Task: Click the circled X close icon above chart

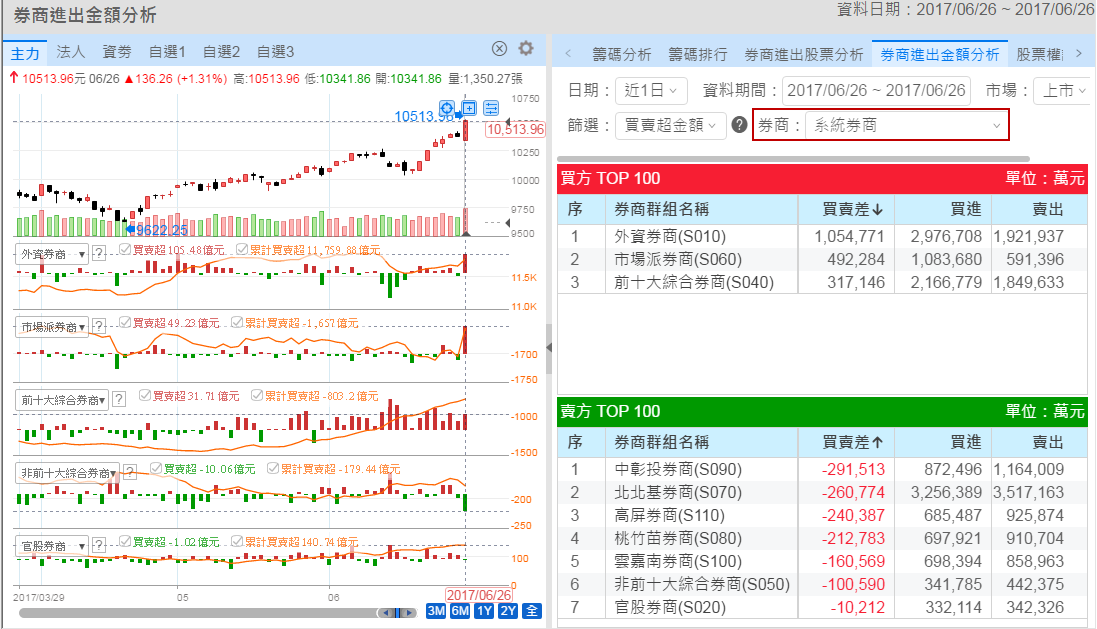Action: pyautogui.click(x=500, y=49)
